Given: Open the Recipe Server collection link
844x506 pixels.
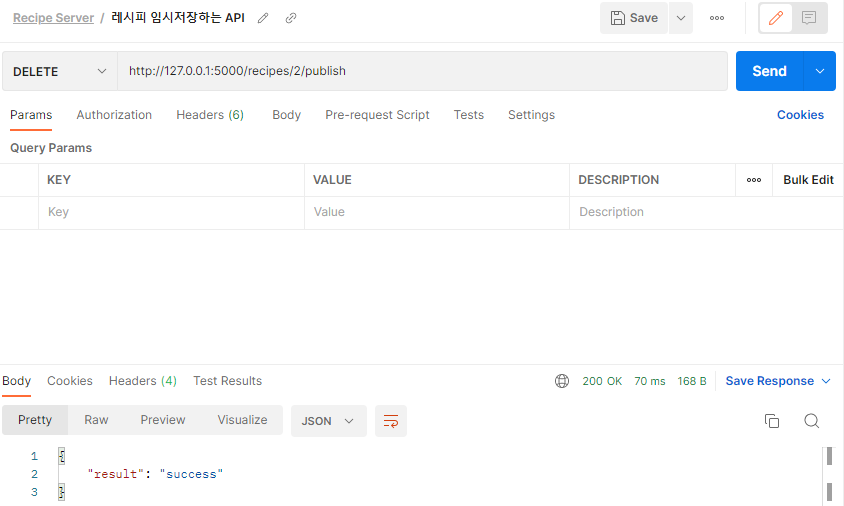Looking at the screenshot, I should (x=53, y=18).
